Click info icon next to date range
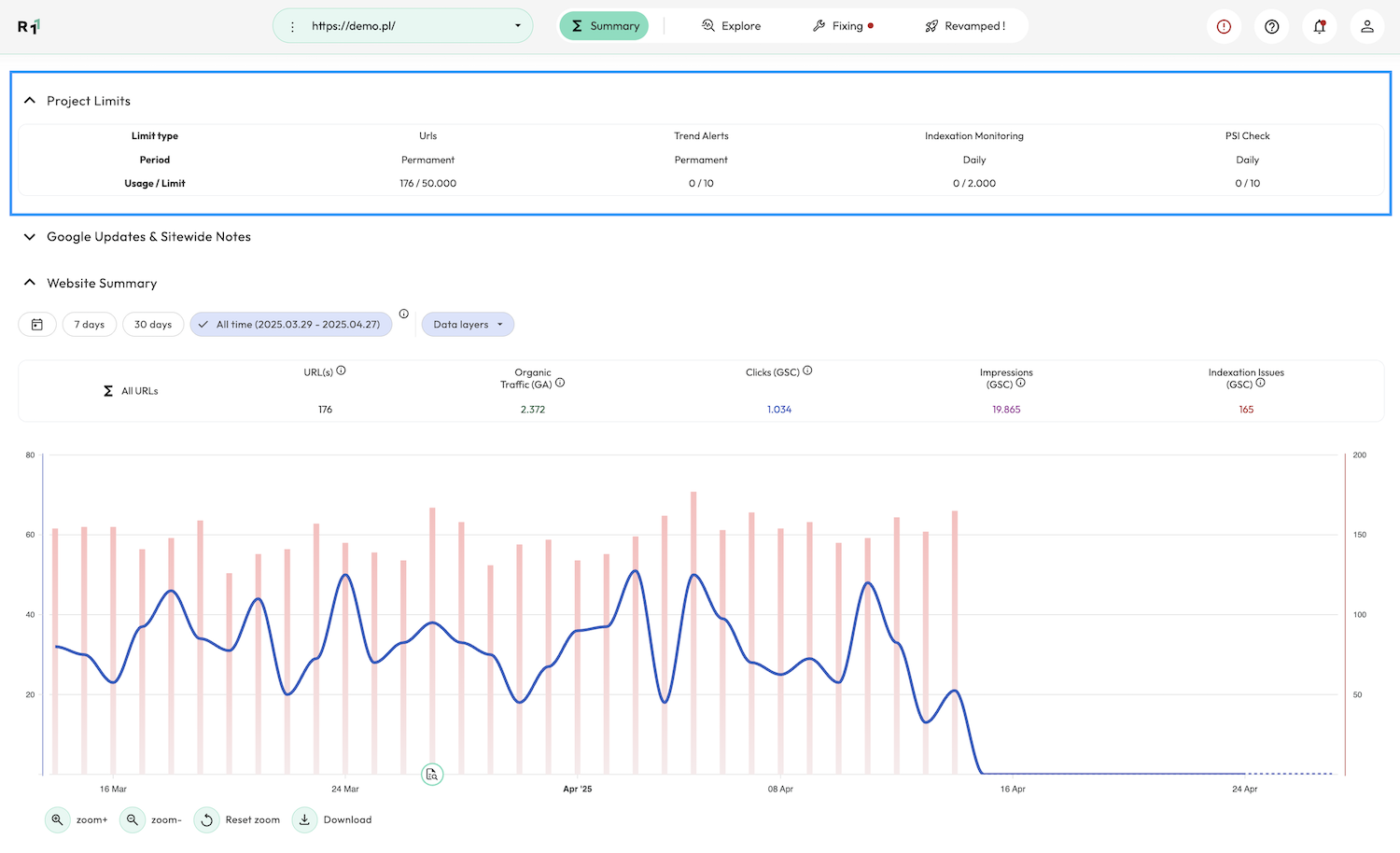 (404, 315)
